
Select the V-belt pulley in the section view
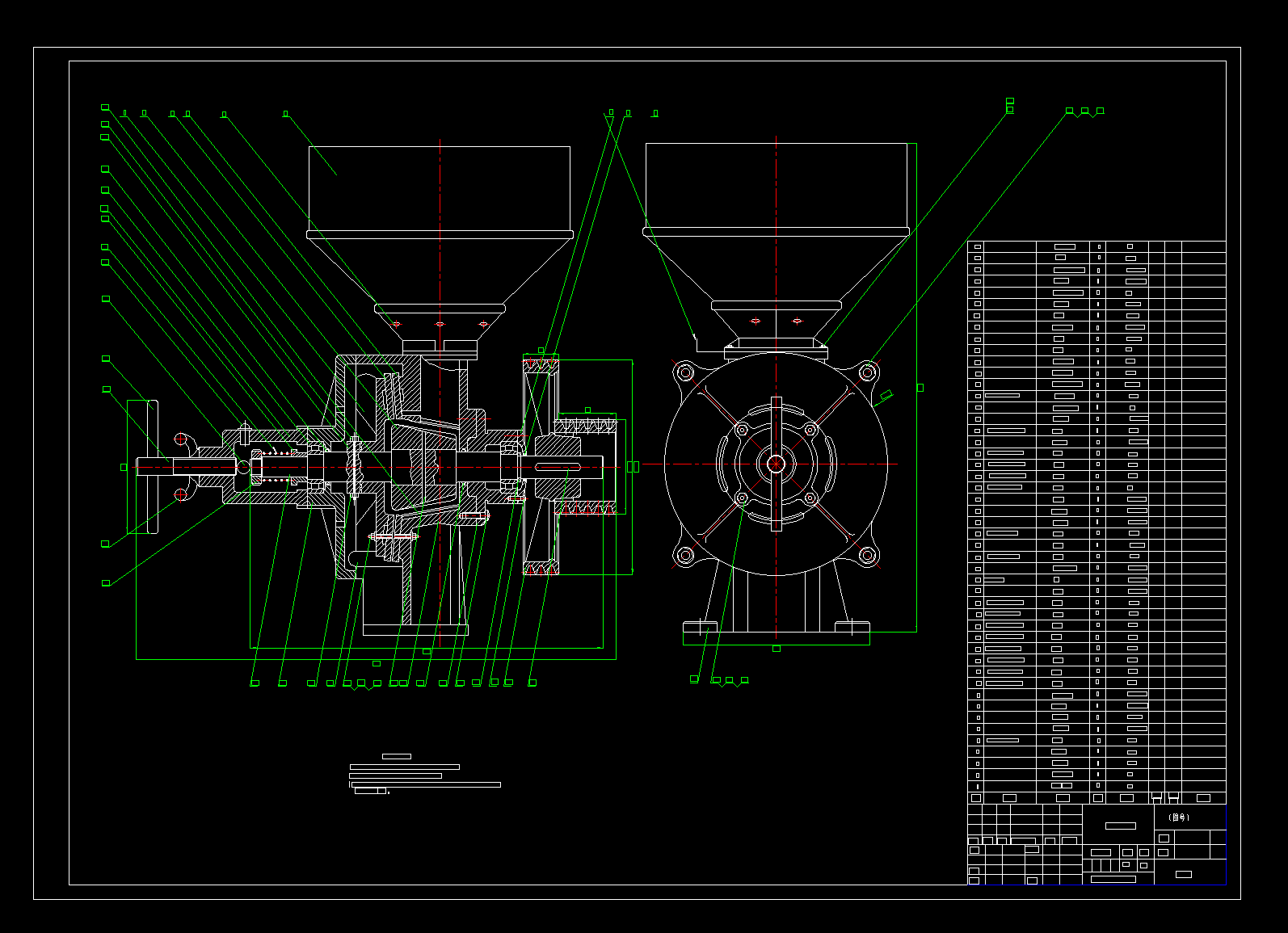click(x=541, y=465)
